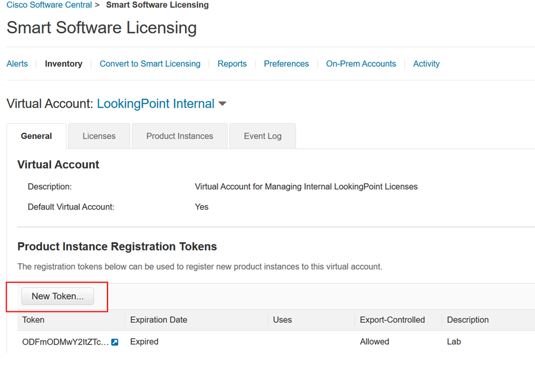Go to On-Prem Accounts

point(361,64)
